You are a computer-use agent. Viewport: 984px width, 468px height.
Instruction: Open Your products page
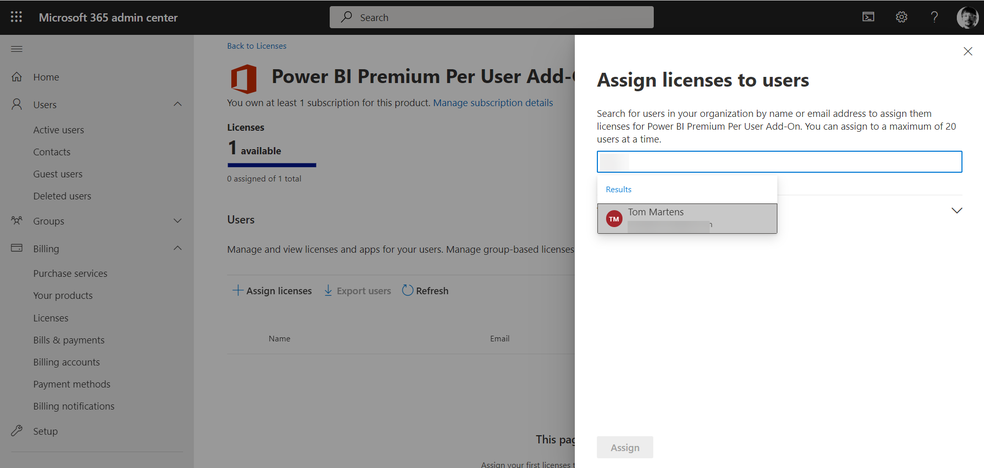pos(63,295)
